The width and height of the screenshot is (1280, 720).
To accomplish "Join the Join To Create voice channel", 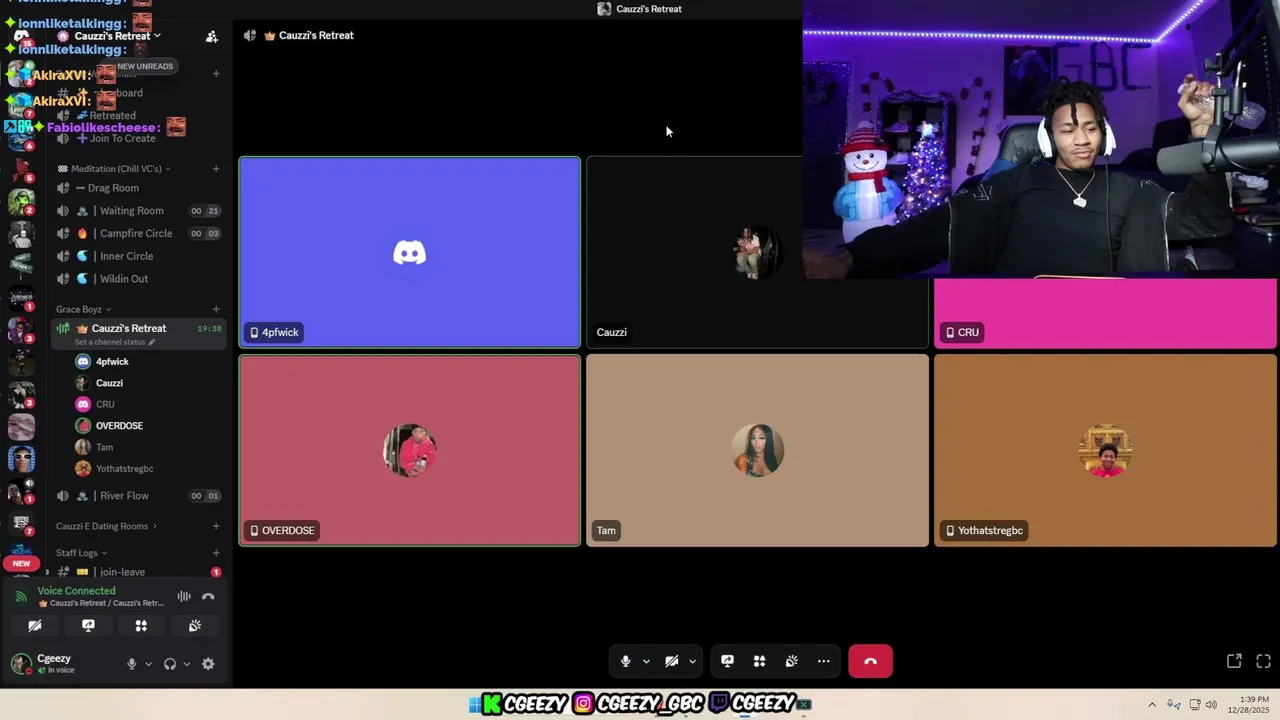I will click(x=138, y=138).
